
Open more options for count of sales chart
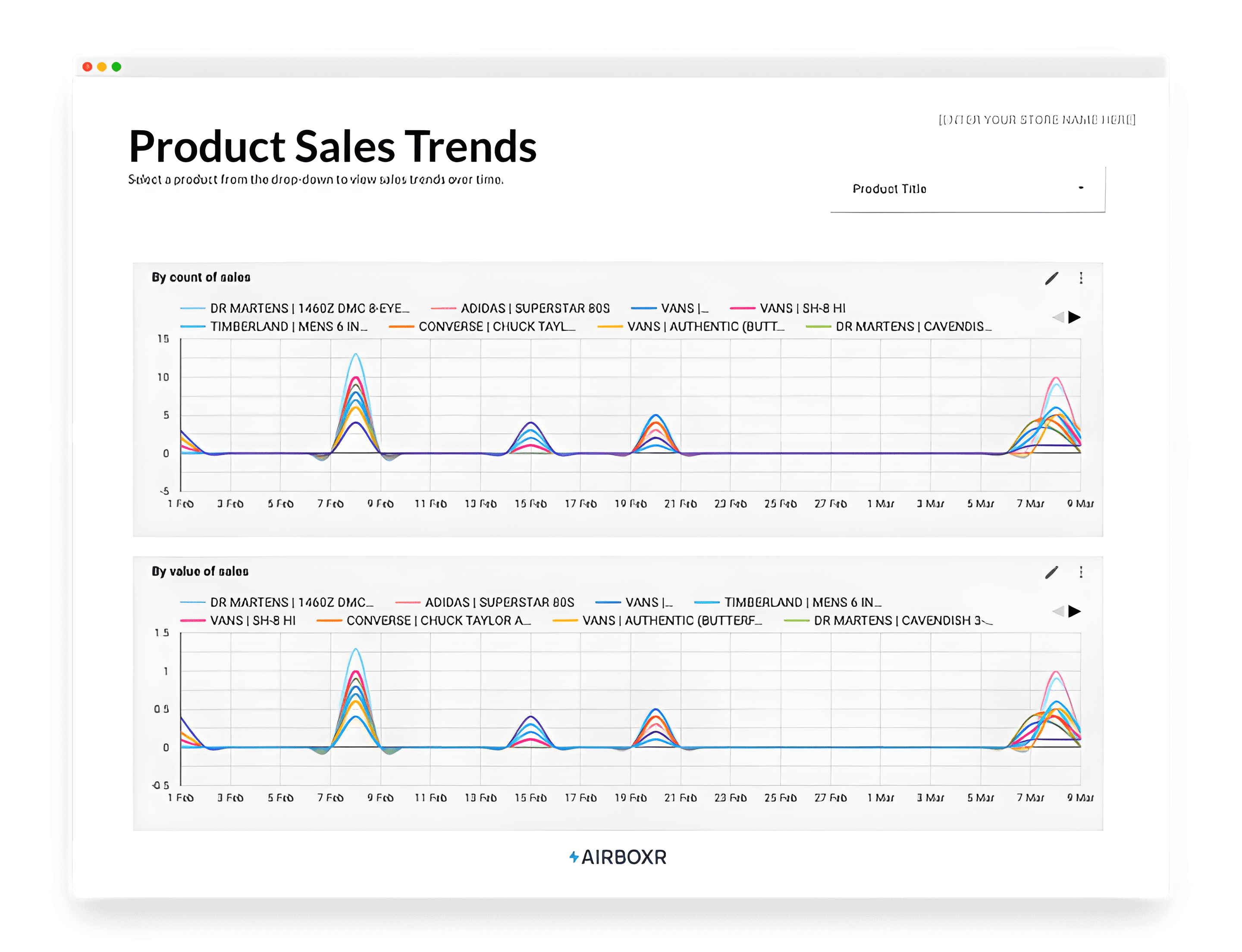1081,278
